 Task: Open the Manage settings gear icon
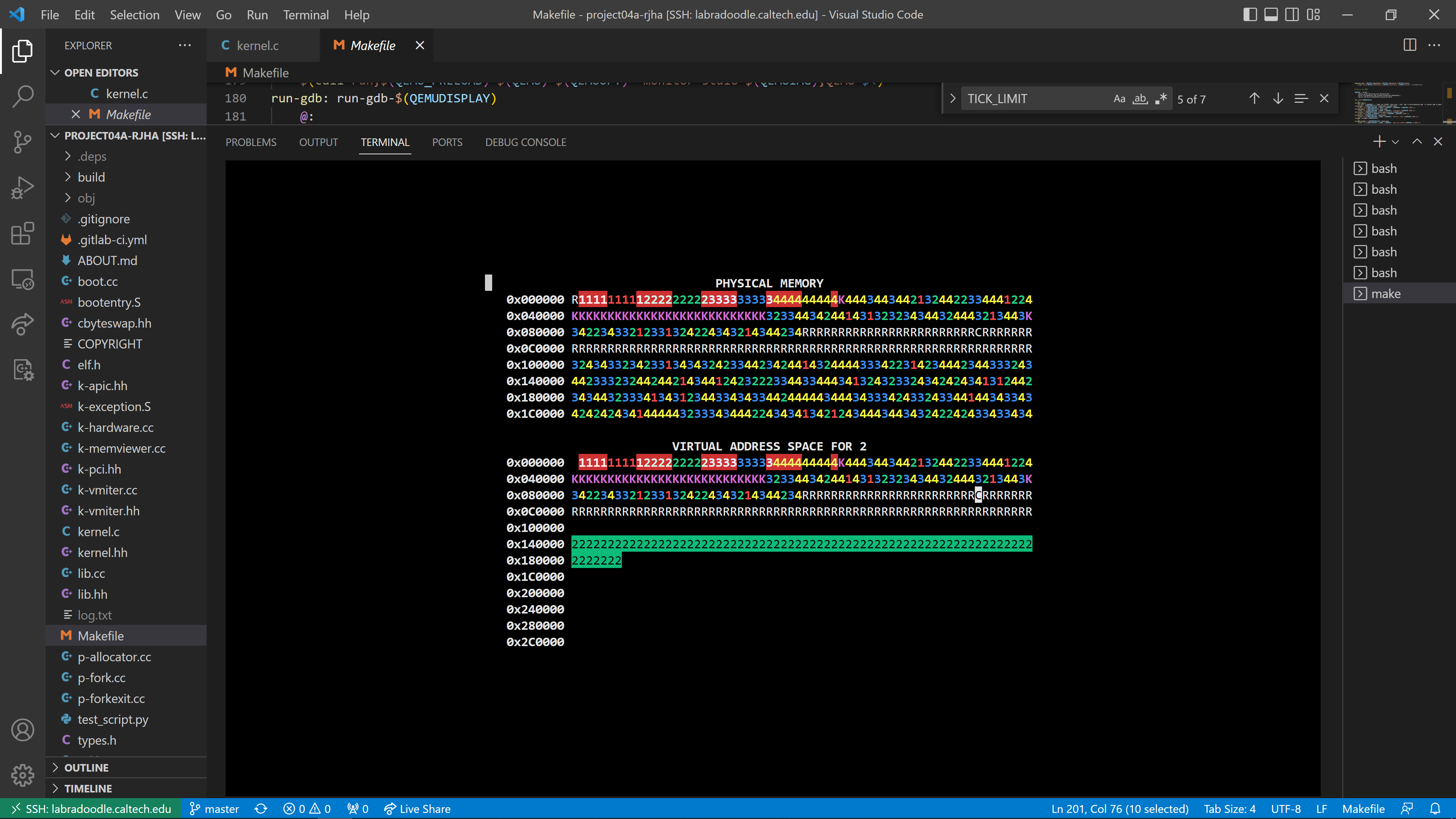[23, 775]
